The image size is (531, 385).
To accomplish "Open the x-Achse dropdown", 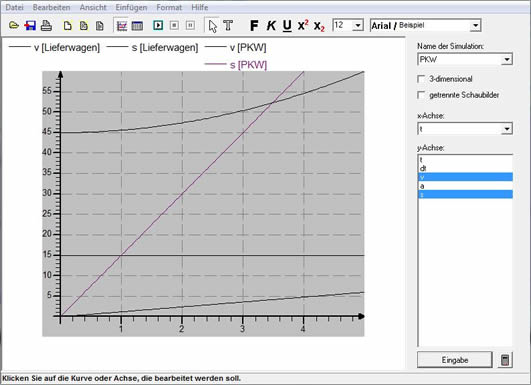I will click(x=506, y=129).
